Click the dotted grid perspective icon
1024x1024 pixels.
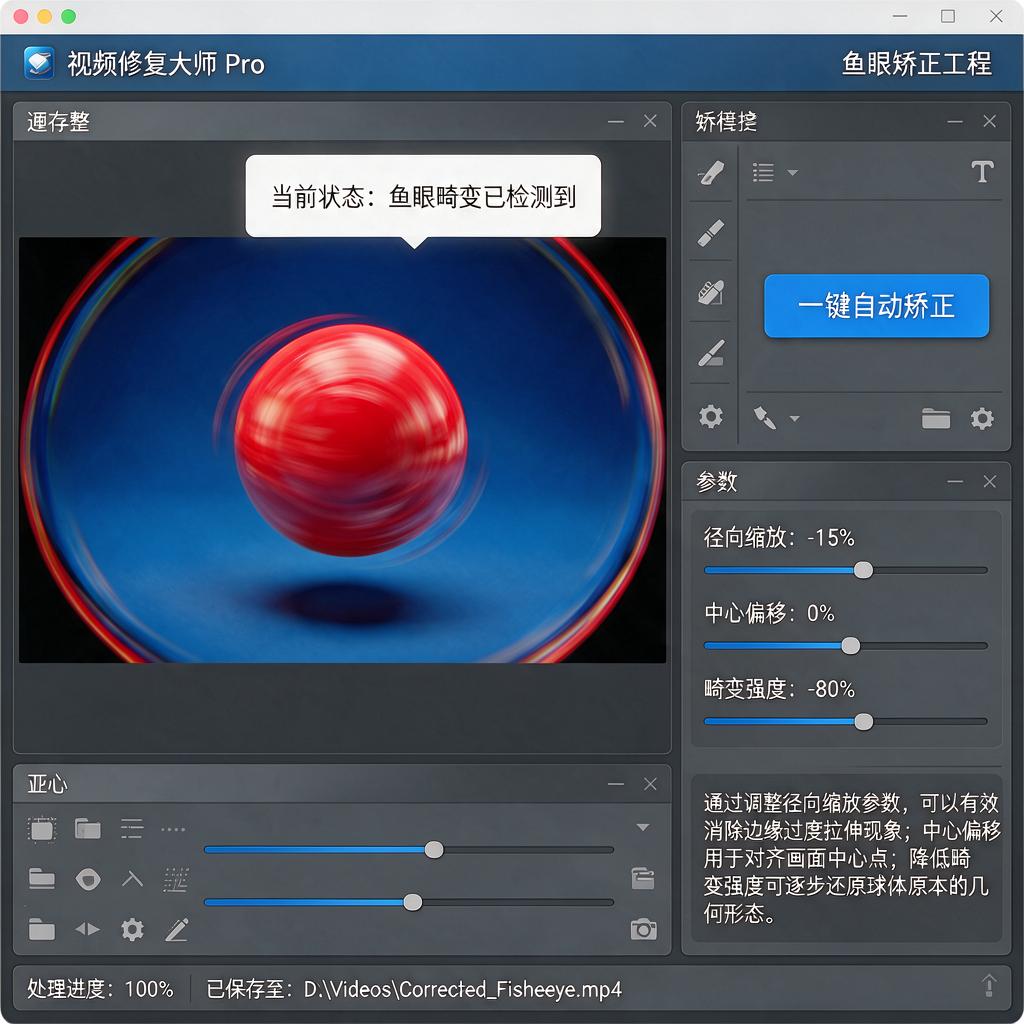(x=175, y=880)
